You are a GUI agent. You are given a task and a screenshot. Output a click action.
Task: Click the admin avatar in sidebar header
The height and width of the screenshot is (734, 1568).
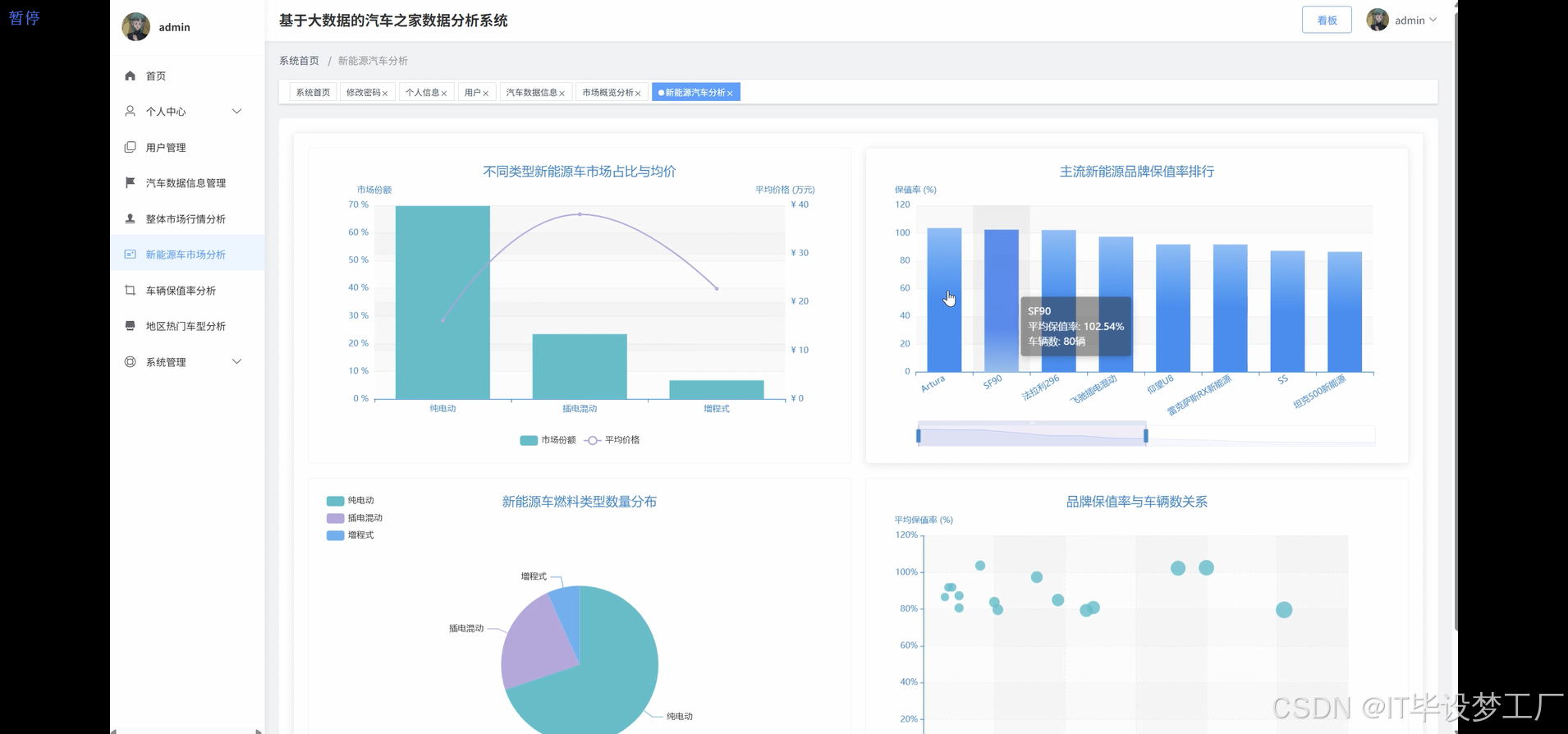135,27
